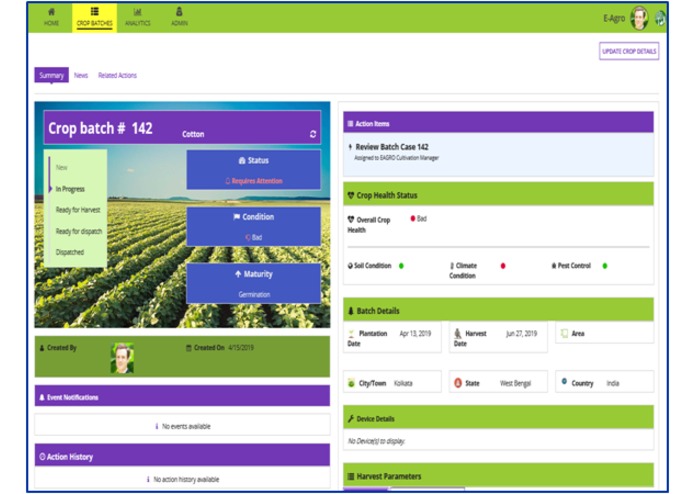The width and height of the screenshot is (695, 494).
Task: Select the Ready for Harvest stage
Action: (x=78, y=210)
